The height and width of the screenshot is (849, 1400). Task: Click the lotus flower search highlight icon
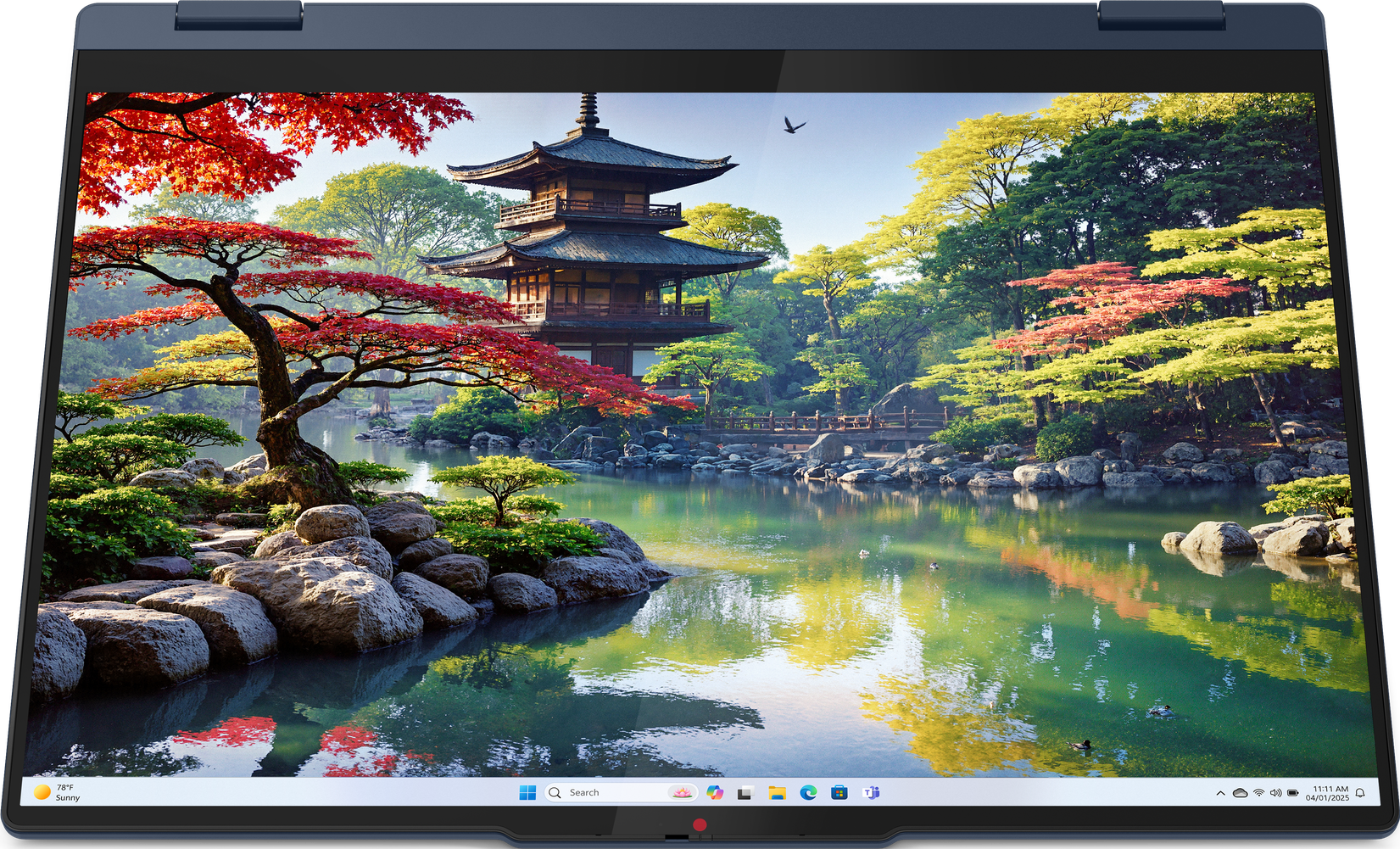tap(682, 792)
